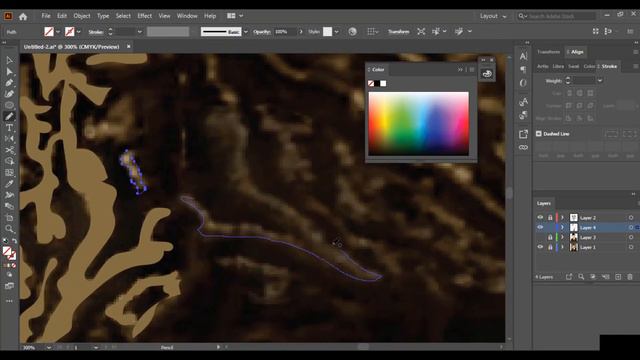640x360 pixels.
Task: Open the OpenType panel icon
Action: point(523,83)
